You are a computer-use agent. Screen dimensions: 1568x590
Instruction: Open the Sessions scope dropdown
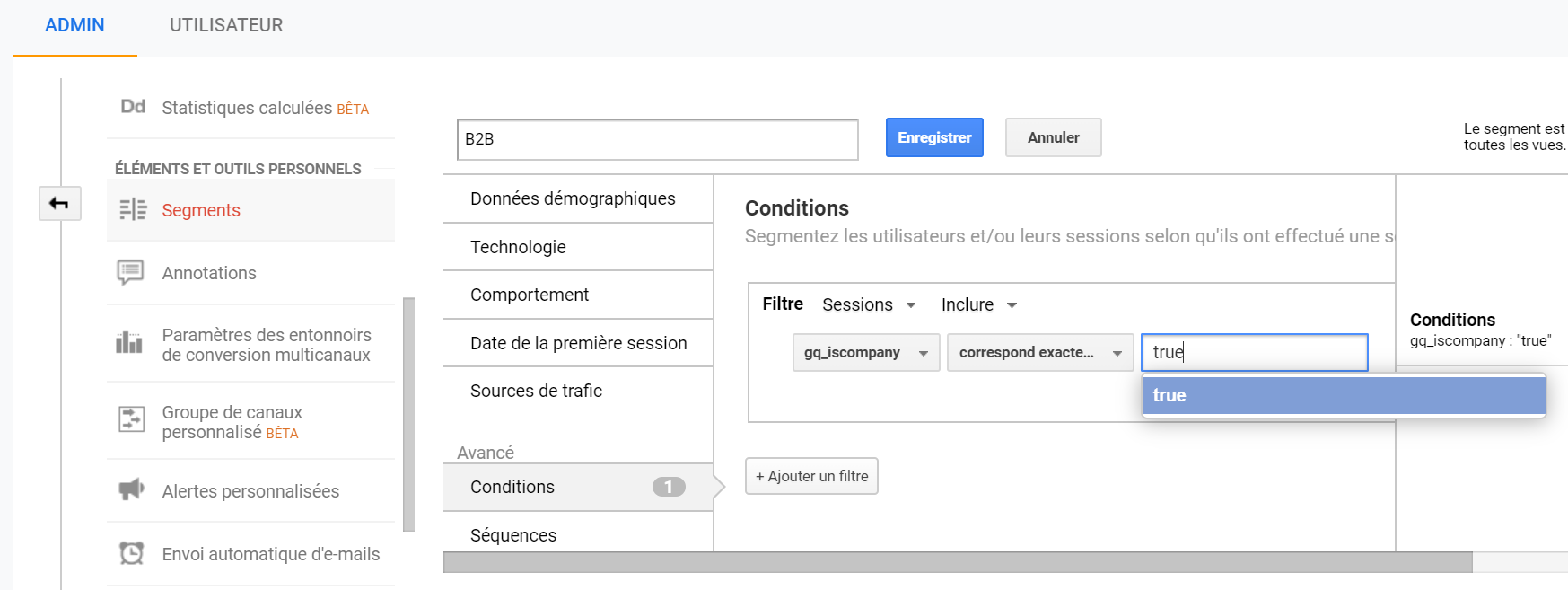tap(869, 304)
